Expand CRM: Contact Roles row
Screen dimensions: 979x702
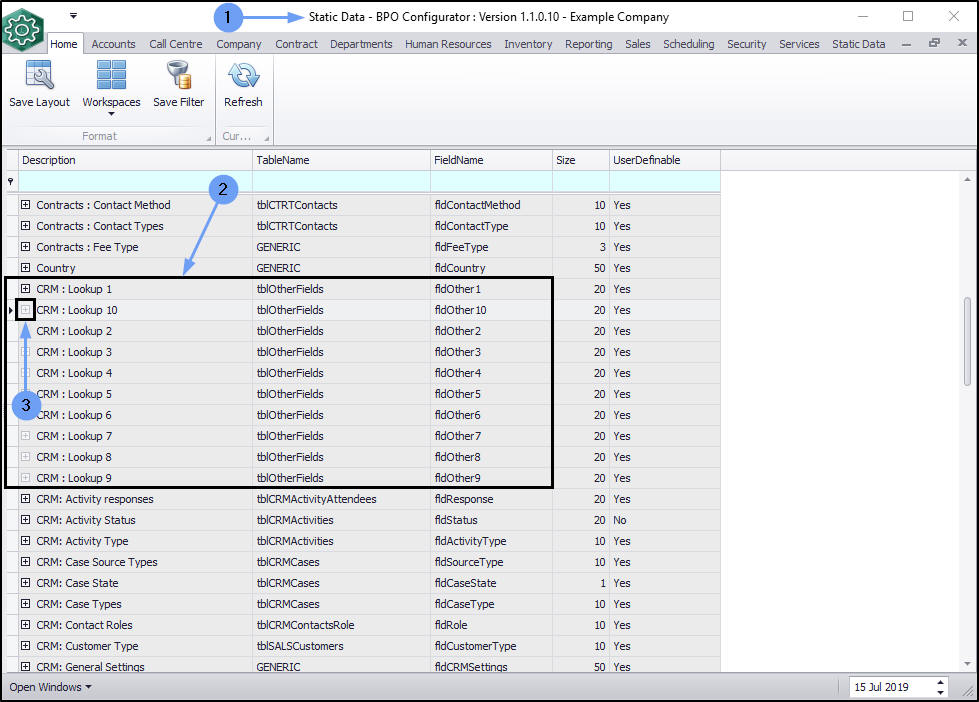tap(25, 625)
